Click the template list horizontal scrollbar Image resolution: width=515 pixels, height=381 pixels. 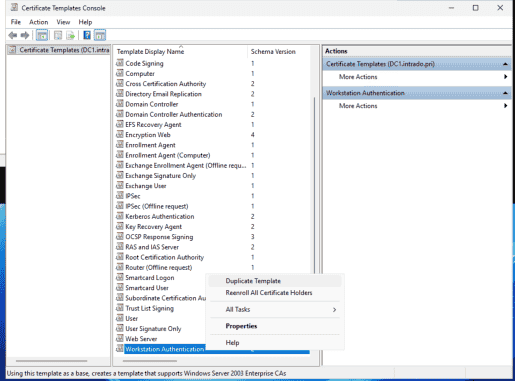[150, 361]
